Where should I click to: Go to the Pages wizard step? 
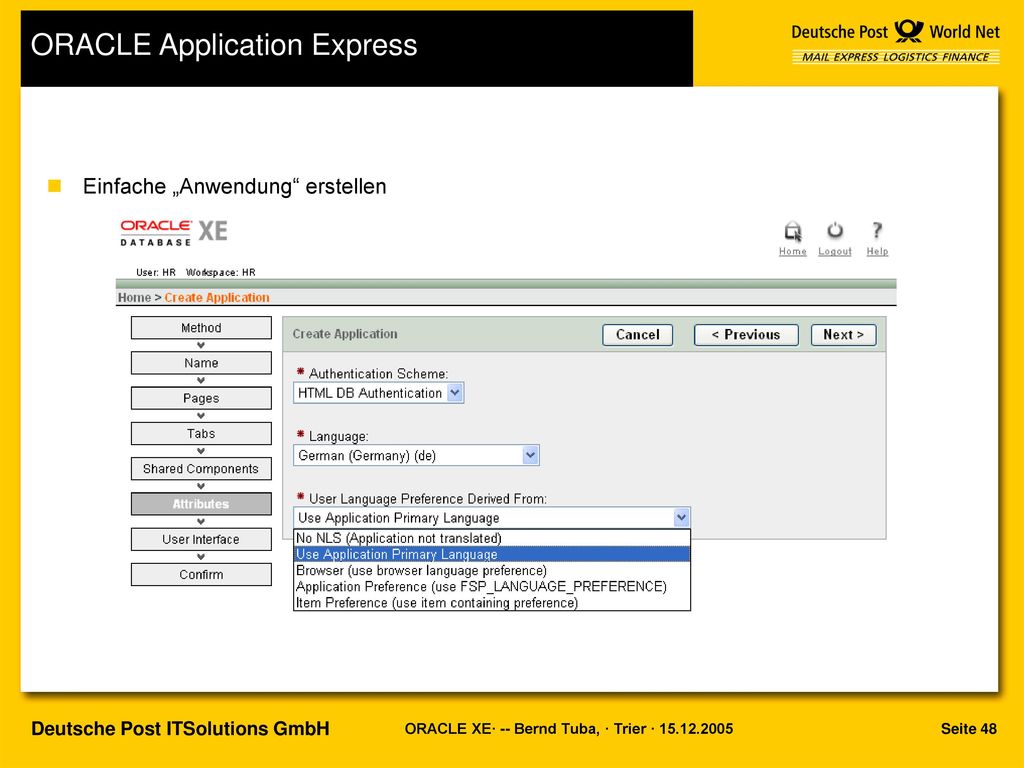click(x=201, y=398)
